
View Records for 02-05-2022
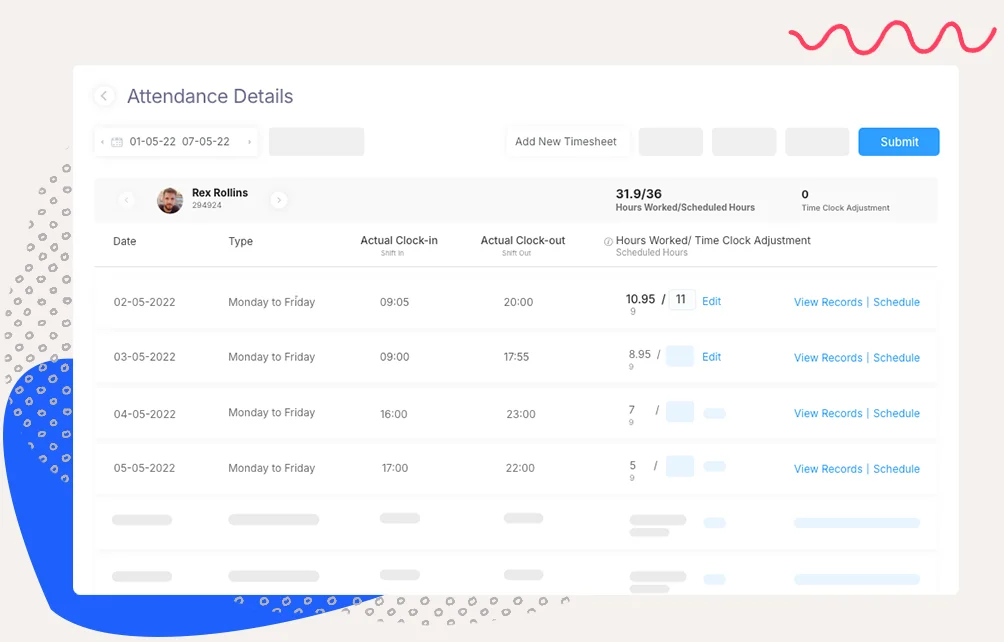[827, 302]
